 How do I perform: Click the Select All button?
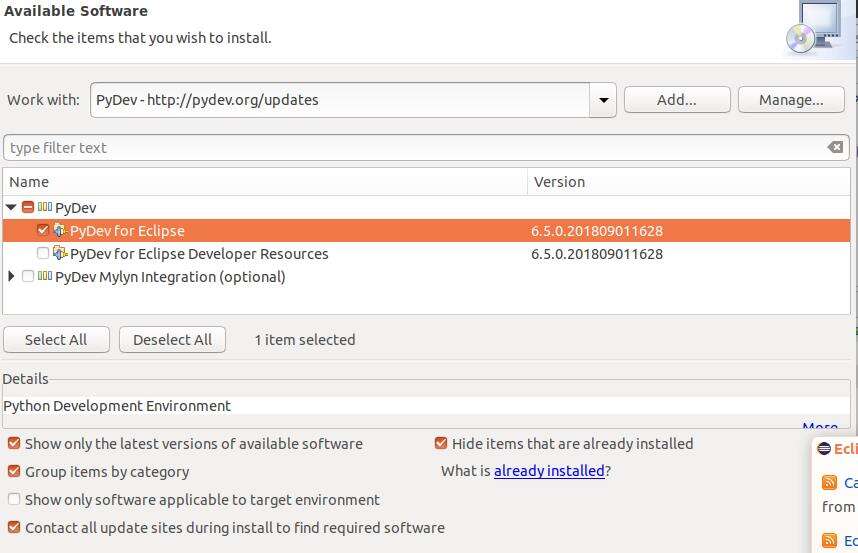[56, 340]
